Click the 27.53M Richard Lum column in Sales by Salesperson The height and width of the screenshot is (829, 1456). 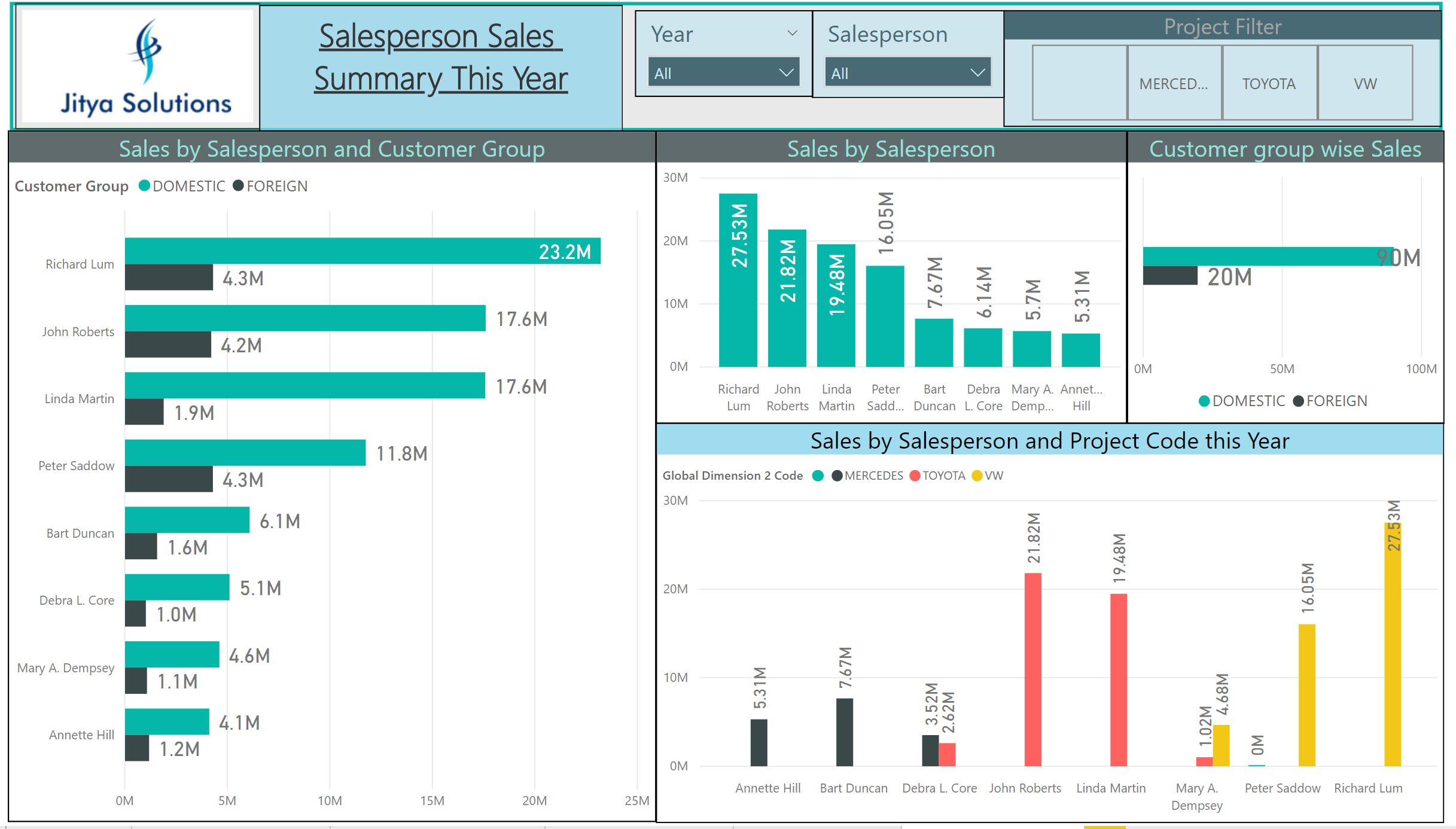[738, 280]
